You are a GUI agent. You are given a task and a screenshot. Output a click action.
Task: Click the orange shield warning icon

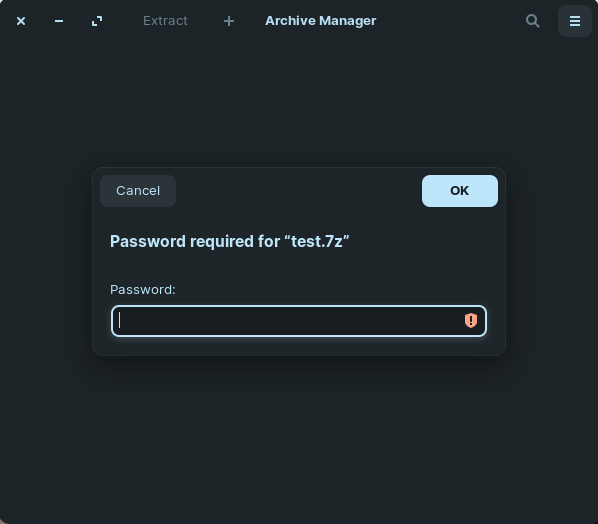pos(471,321)
